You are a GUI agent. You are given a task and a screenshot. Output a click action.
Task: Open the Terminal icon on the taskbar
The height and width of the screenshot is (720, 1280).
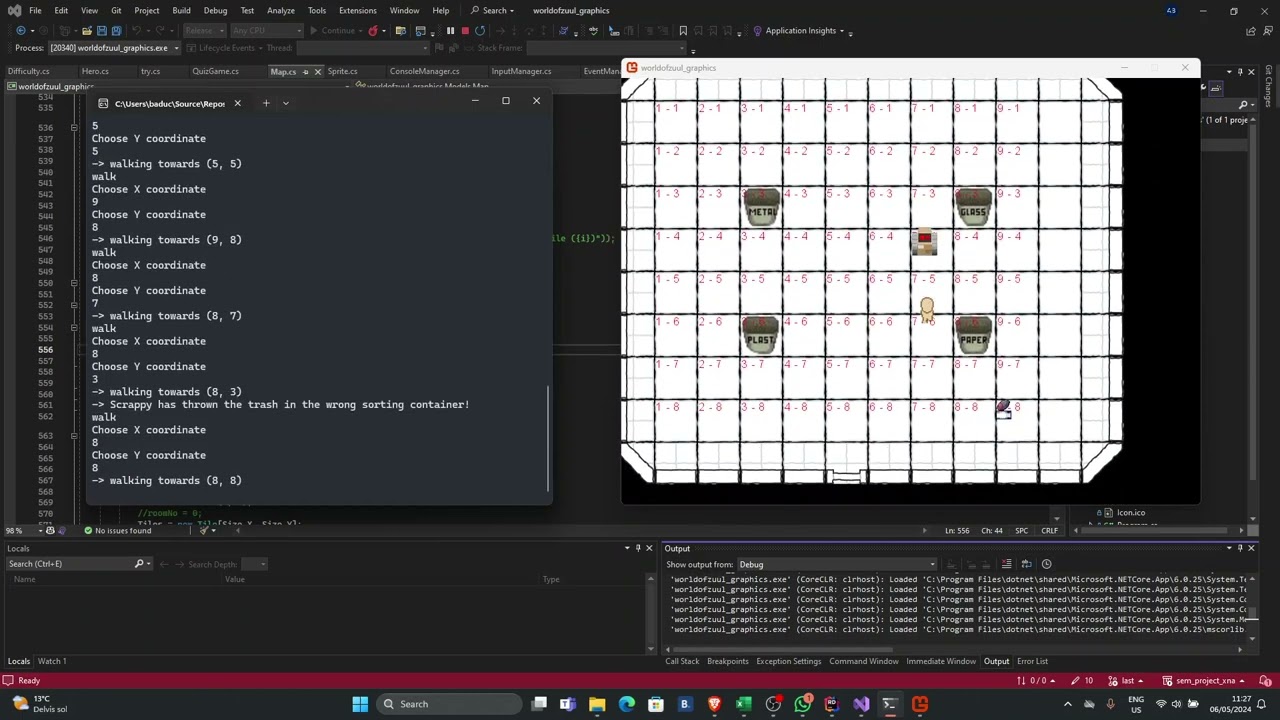coord(889,704)
